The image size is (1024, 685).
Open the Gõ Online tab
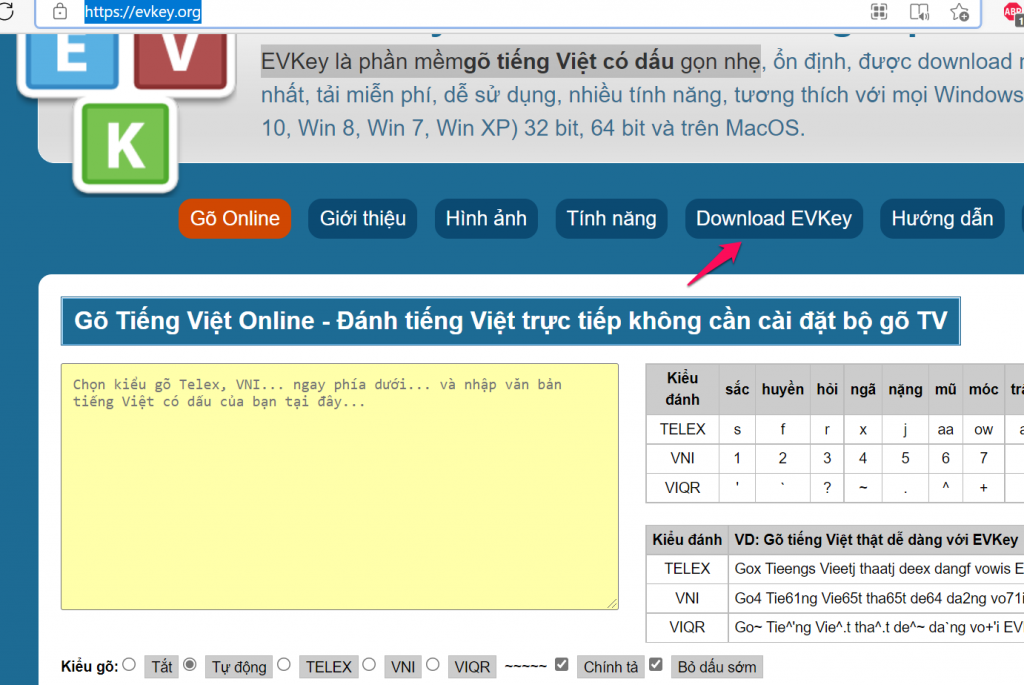click(235, 219)
